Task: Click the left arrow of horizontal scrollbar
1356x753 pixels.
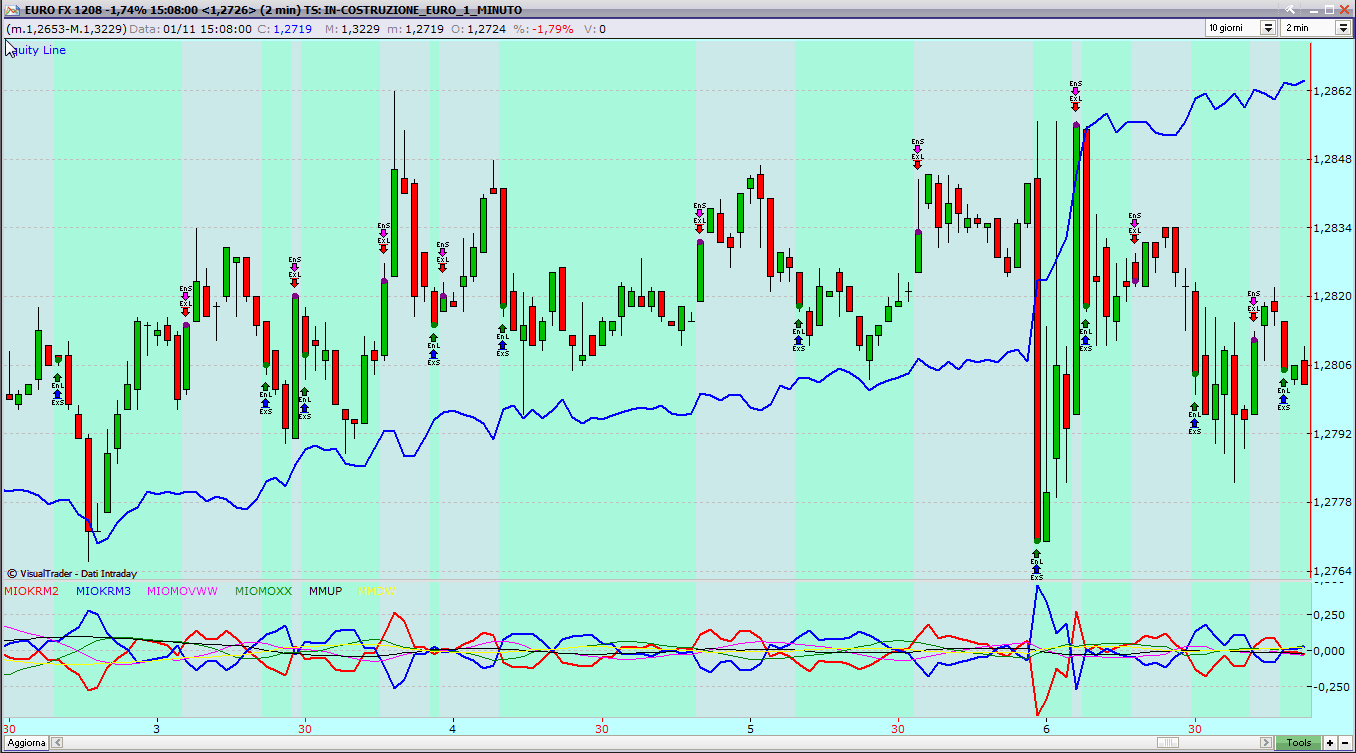Action: pyautogui.click(x=57, y=743)
